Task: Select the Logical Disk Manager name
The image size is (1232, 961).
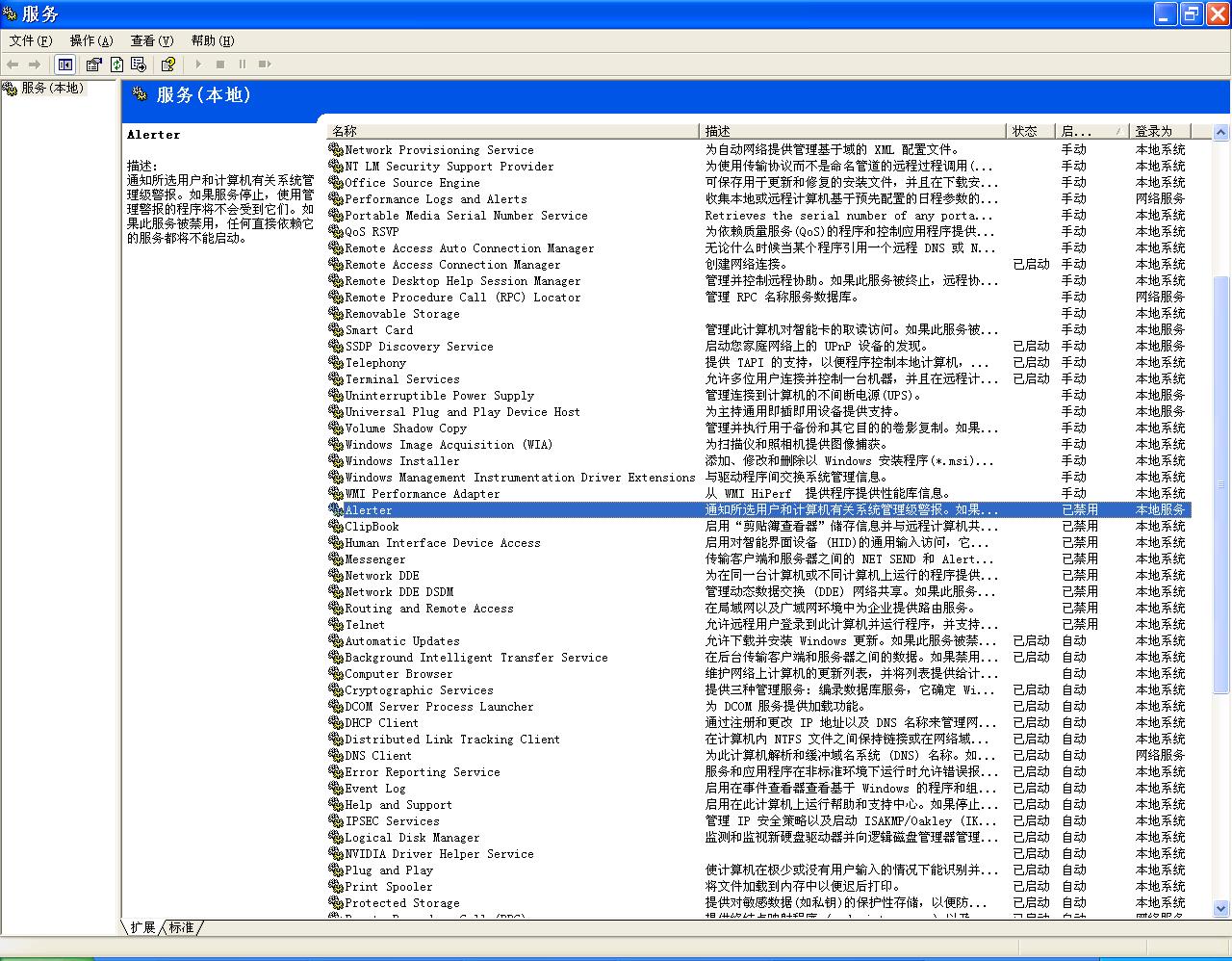Action: click(x=412, y=838)
